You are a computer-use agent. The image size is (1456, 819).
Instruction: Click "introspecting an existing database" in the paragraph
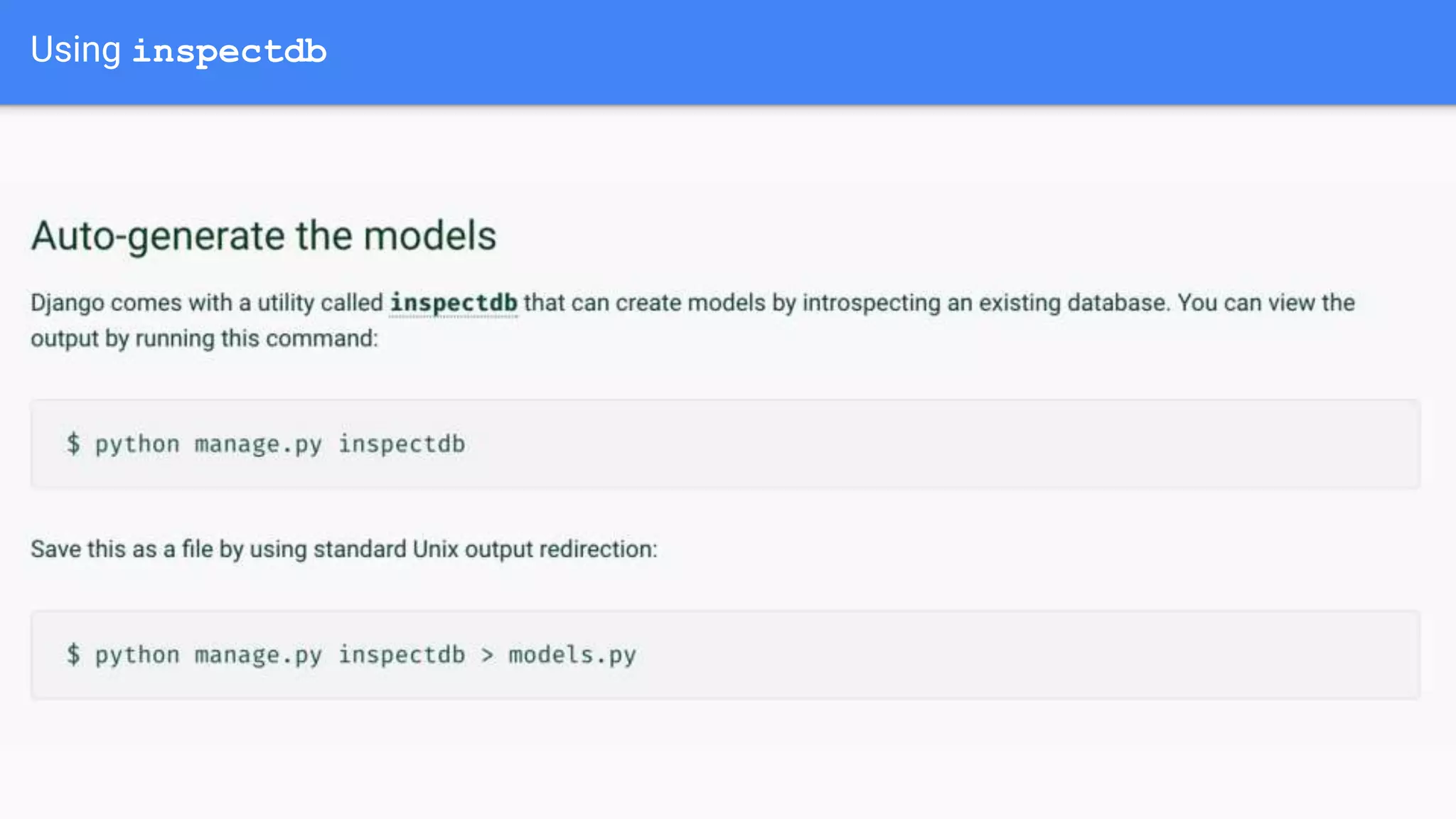(x=985, y=303)
